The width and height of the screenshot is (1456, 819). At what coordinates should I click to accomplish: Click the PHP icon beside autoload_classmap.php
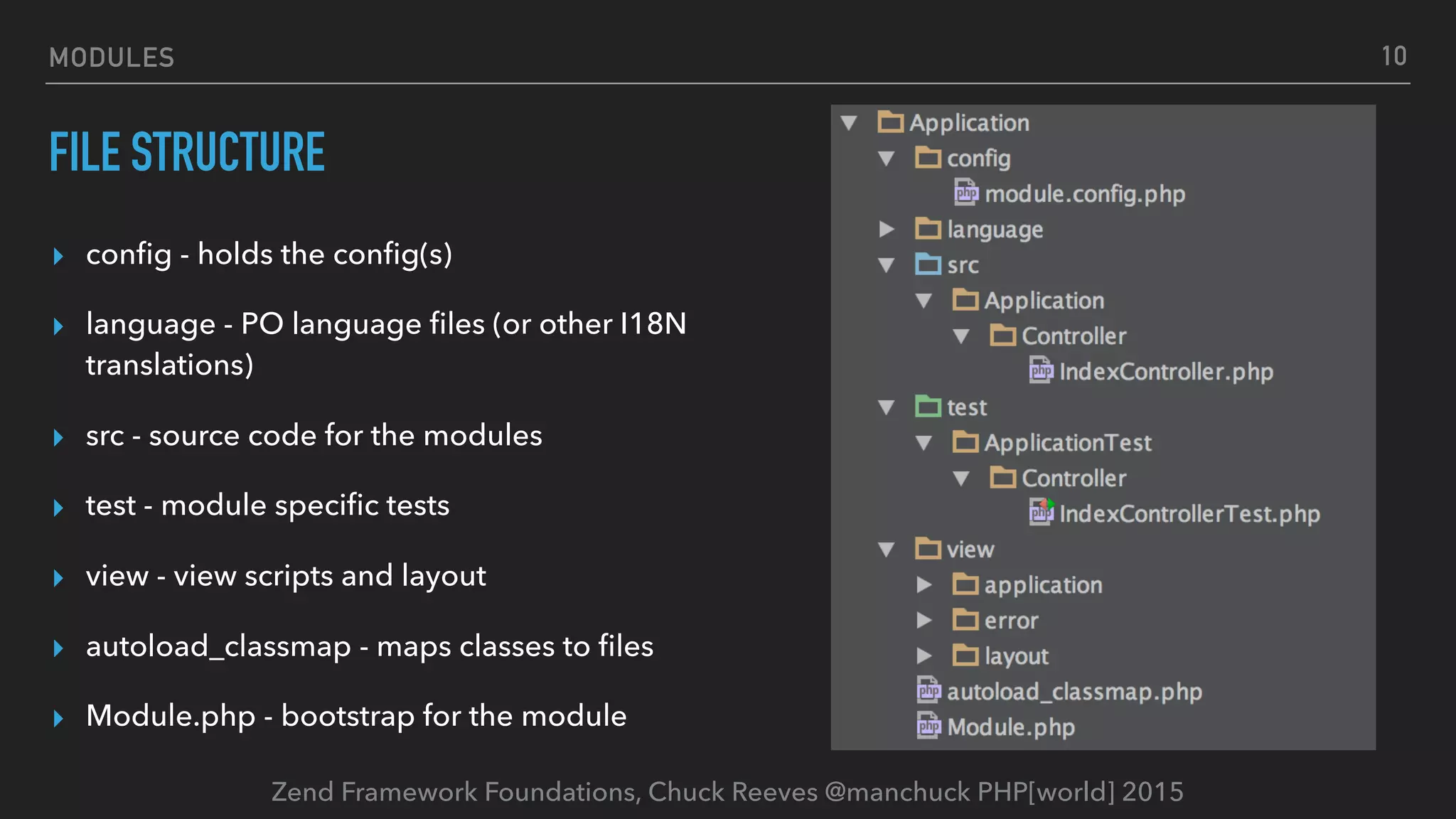click(928, 690)
